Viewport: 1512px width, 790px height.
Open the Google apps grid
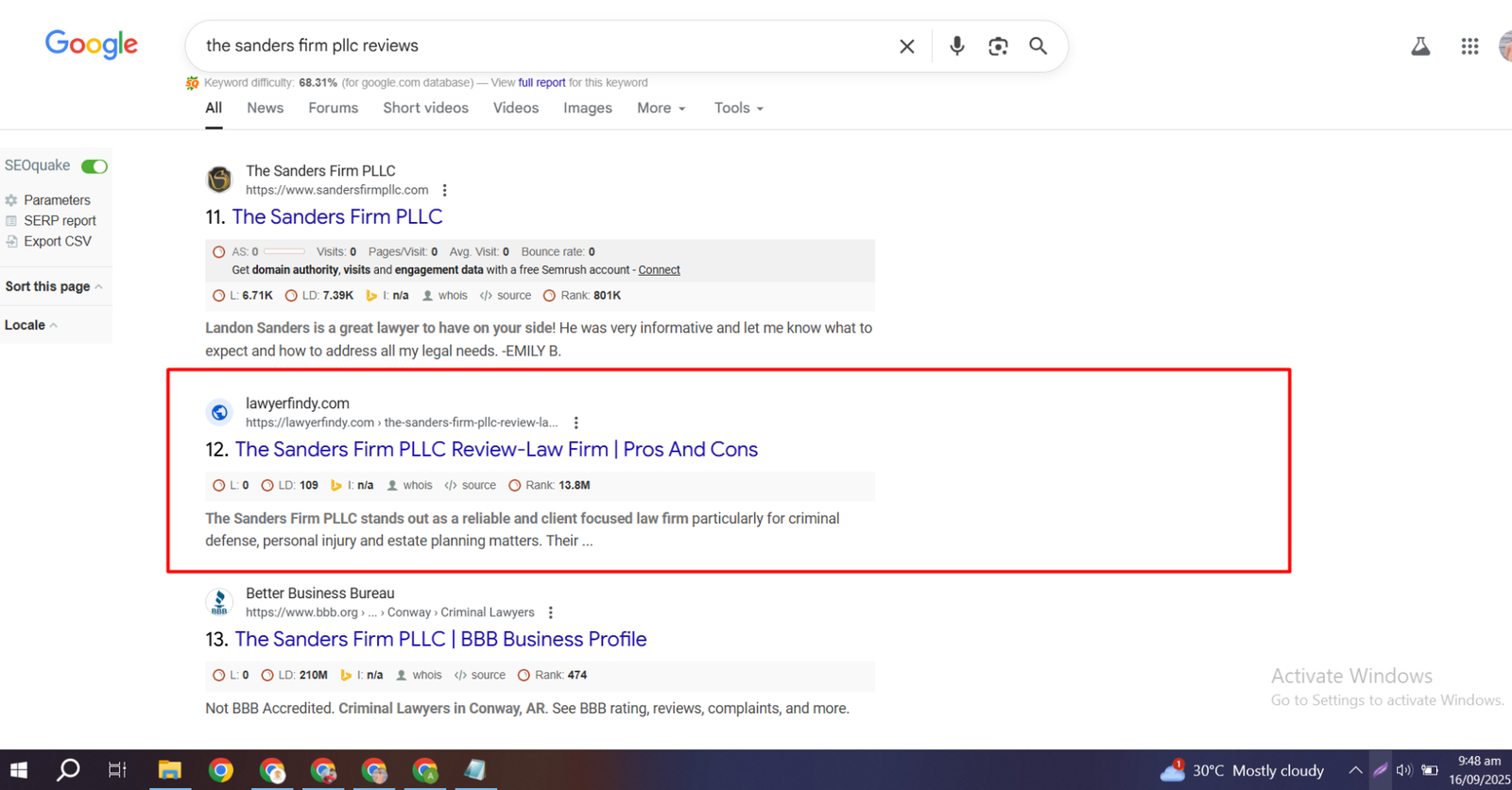pos(1469,45)
